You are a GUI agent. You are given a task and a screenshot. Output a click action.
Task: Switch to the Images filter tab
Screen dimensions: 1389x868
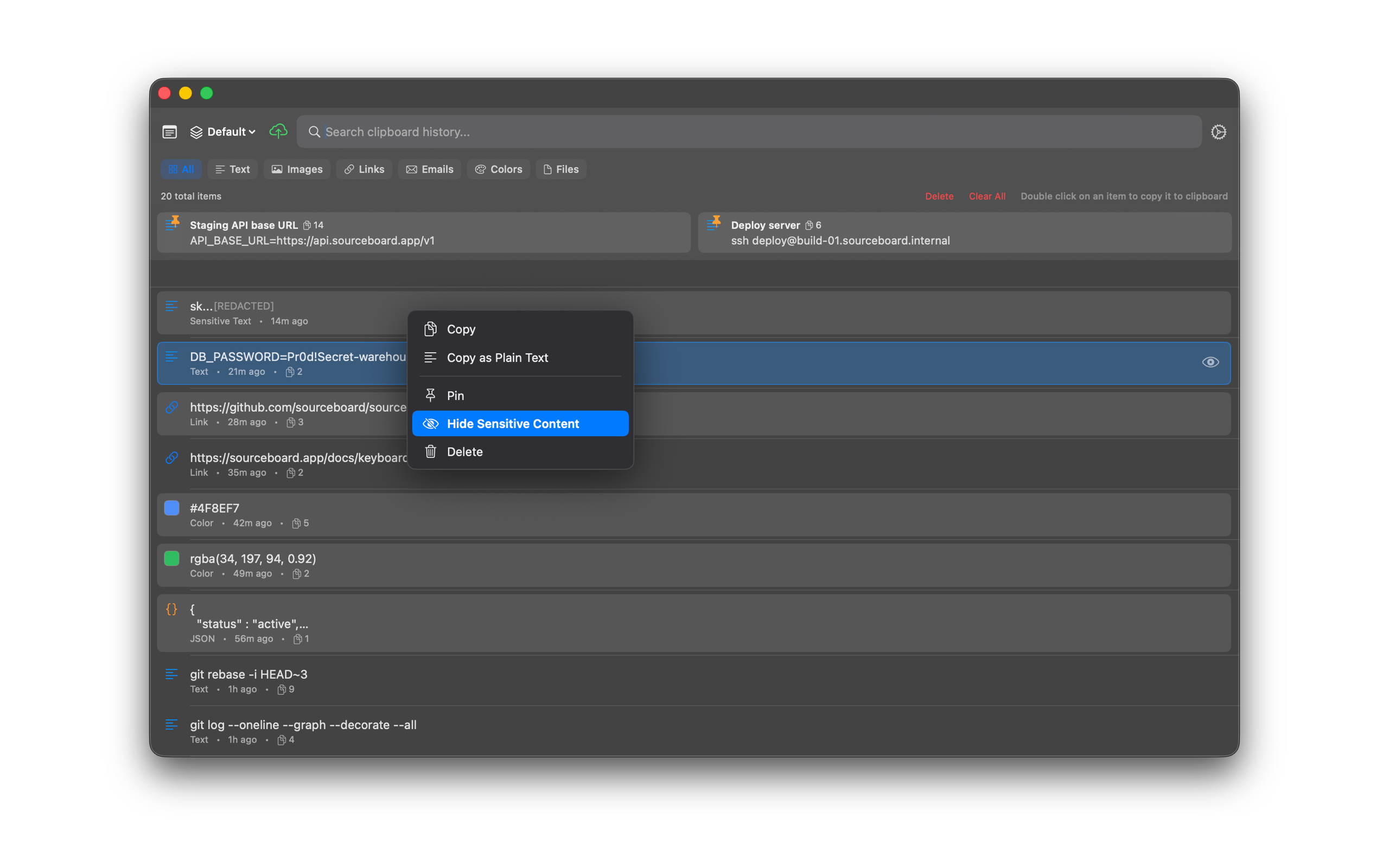coord(297,169)
